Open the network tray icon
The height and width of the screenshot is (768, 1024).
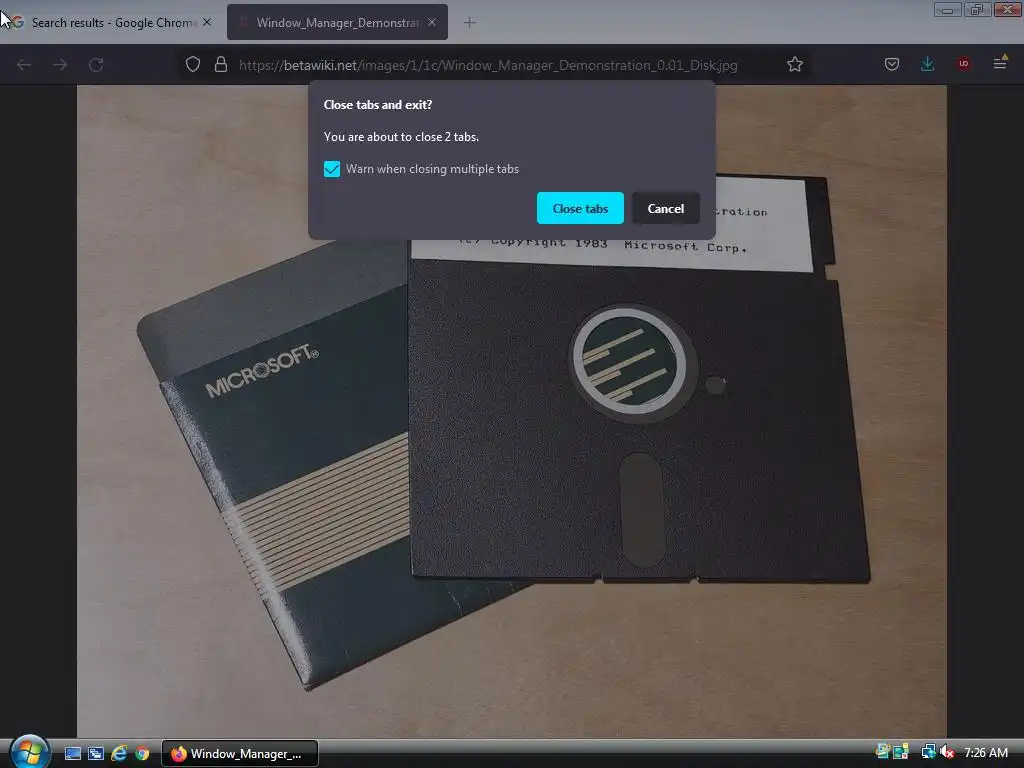pyautogui.click(x=928, y=752)
